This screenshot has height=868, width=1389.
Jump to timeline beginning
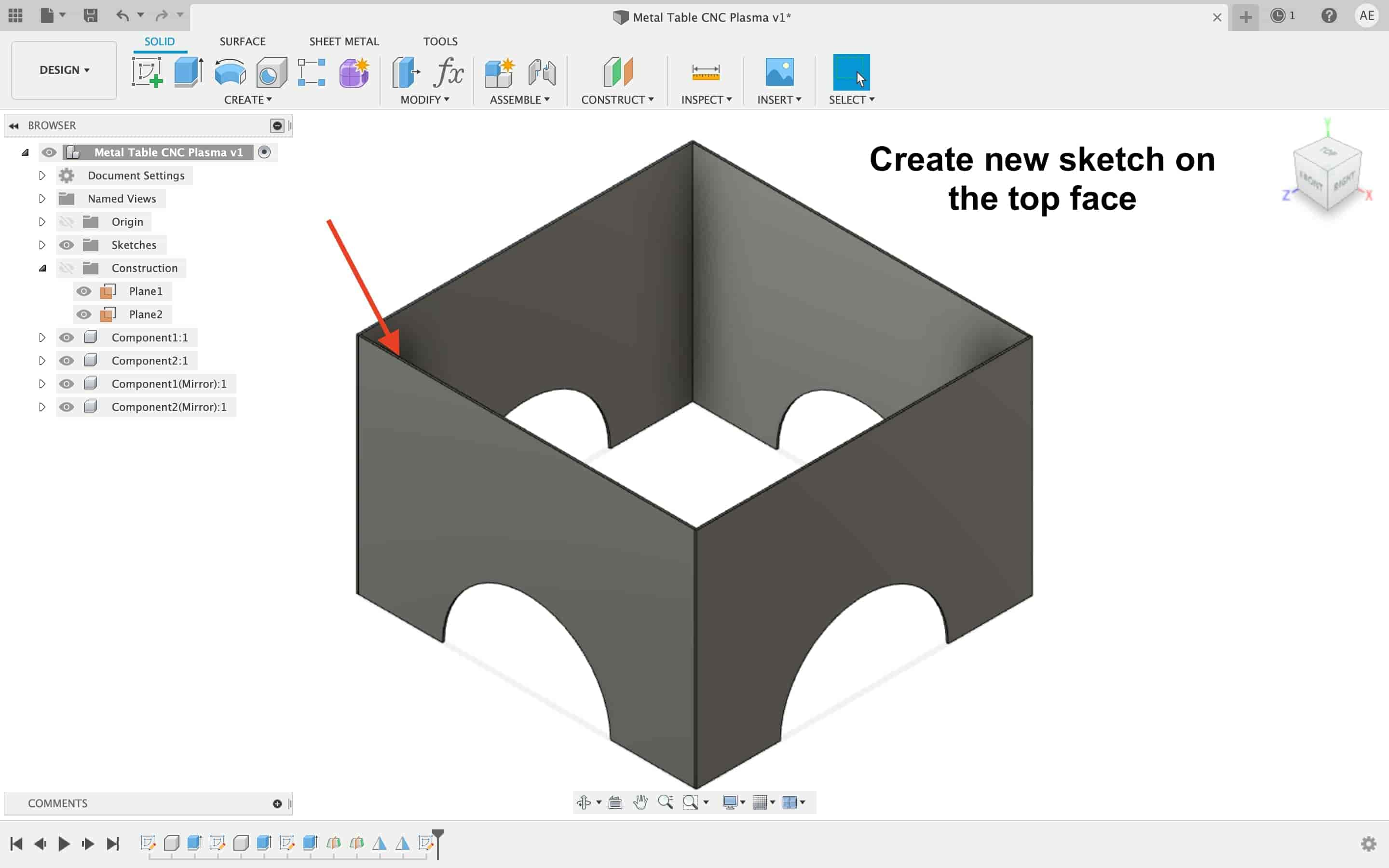tap(16, 843)
